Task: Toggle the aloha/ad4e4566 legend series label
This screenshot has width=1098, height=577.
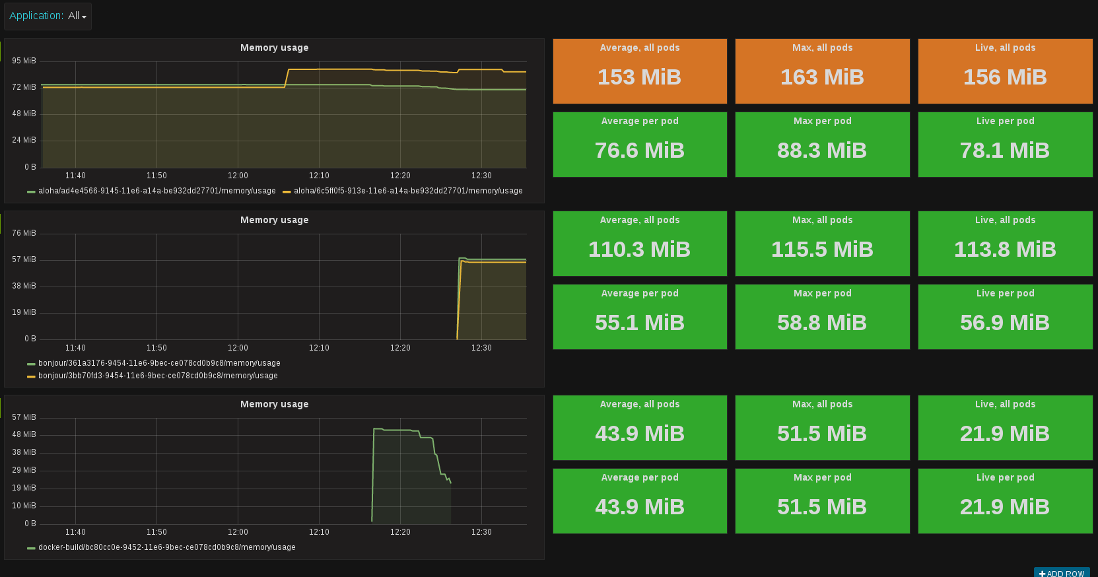Action: pyautogui.click(x=157, y=190)
